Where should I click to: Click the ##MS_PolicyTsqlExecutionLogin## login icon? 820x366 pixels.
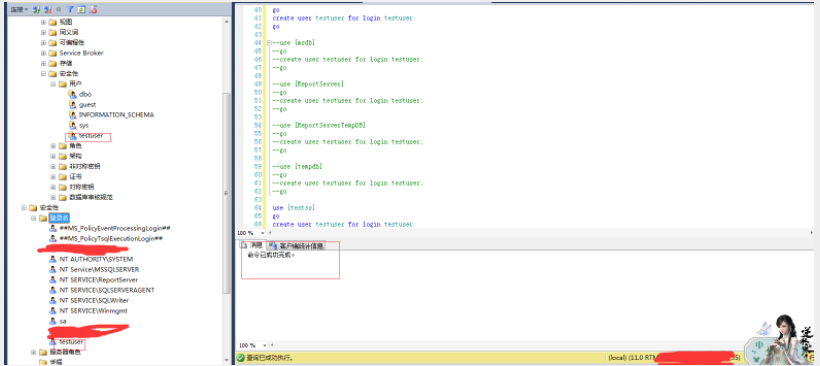52,238
